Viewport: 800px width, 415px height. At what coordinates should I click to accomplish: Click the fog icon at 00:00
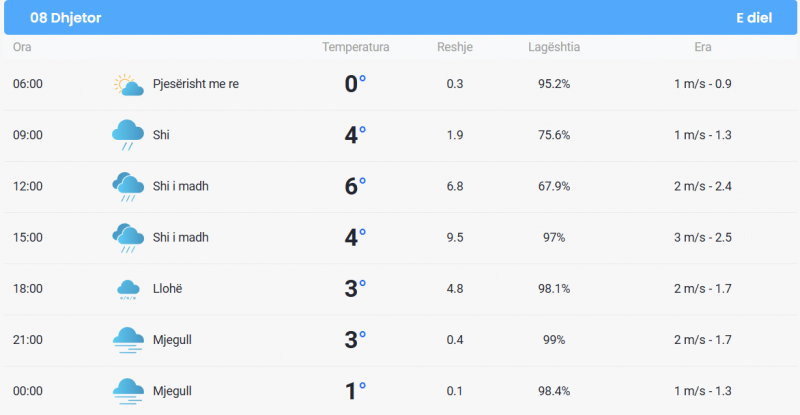point(128,391)
